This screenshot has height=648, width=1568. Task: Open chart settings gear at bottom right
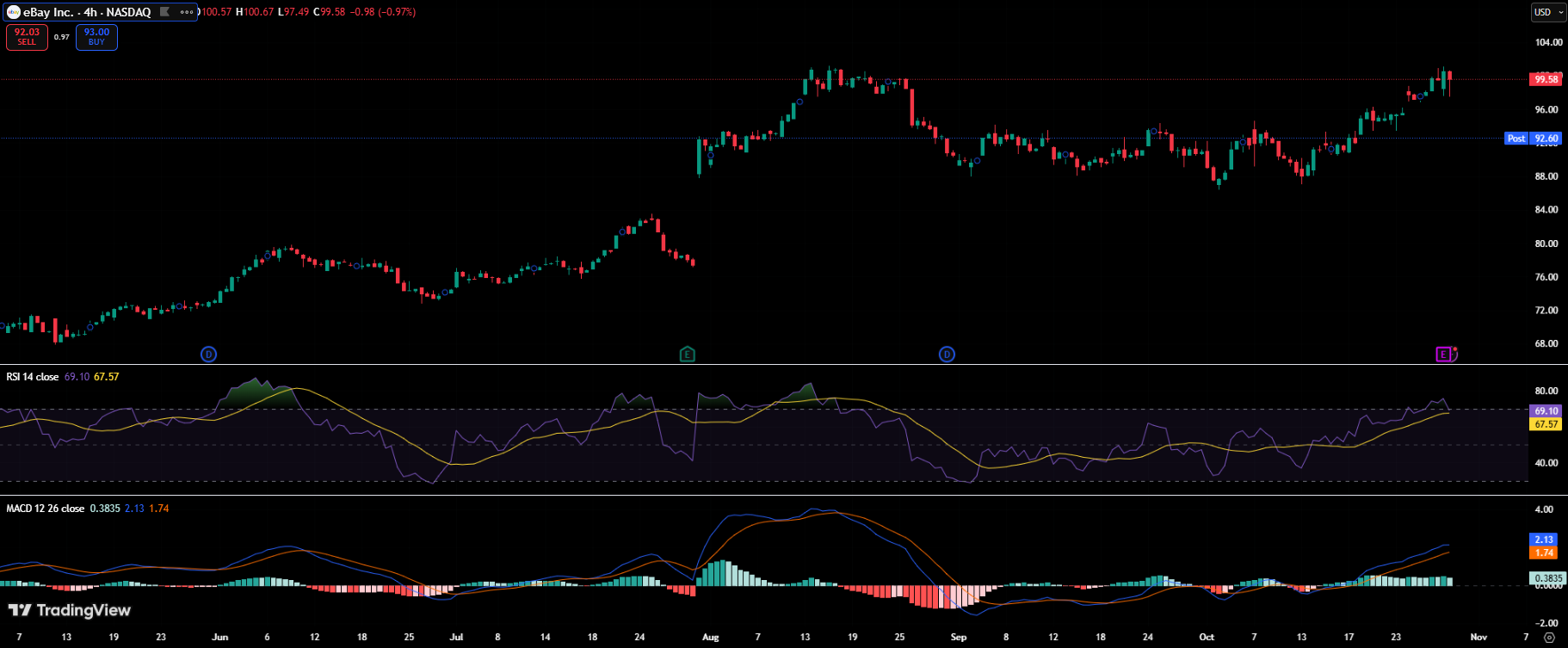[x=1549, y=638]
